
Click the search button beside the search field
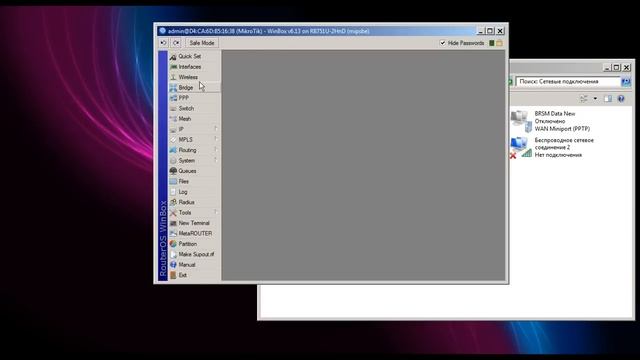pos(626,82)
